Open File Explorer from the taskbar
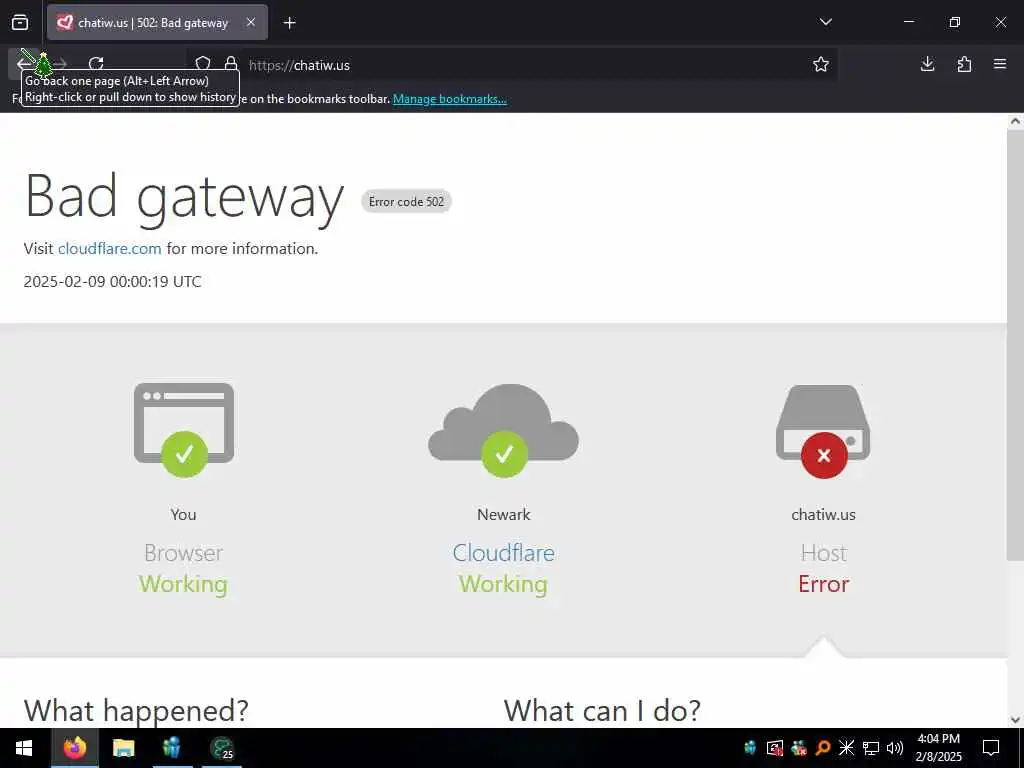 (x=123, y=748)
